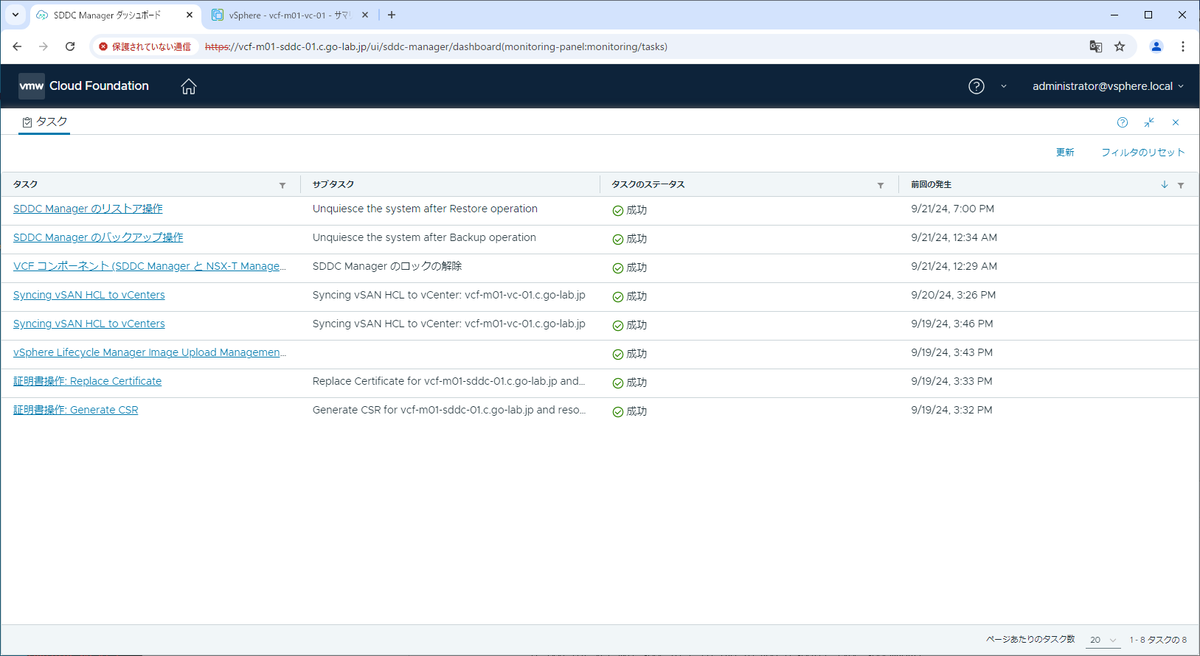The image size is (1200, 656).
Task: Click the translate page icon in address bar
Action: 1096,46
